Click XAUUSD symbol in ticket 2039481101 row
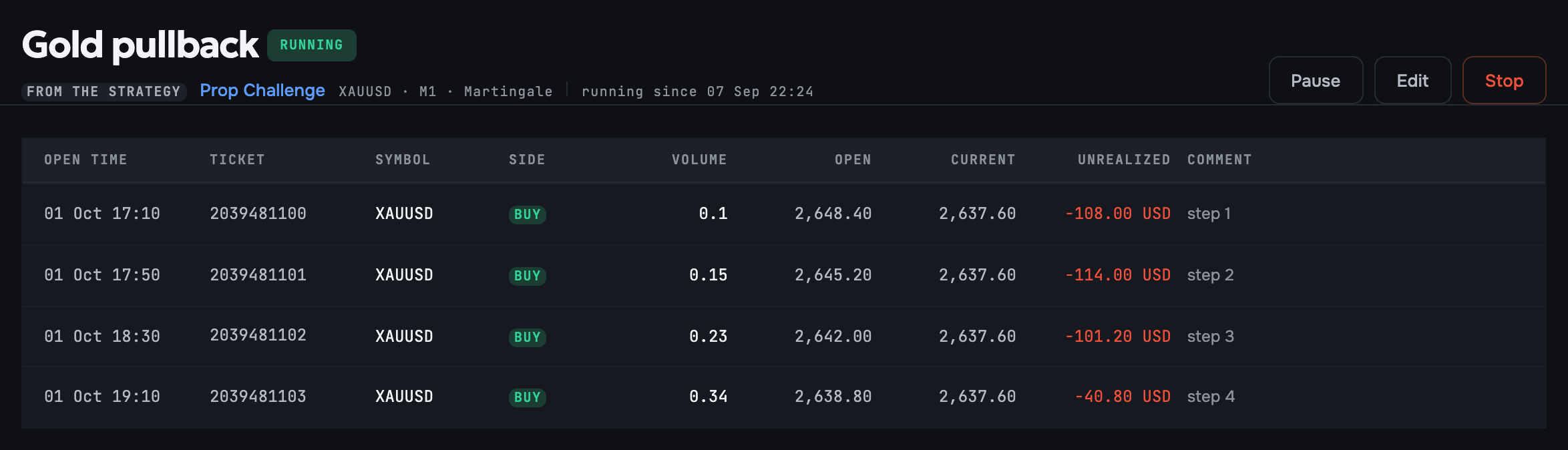 (x=404, y=275)
